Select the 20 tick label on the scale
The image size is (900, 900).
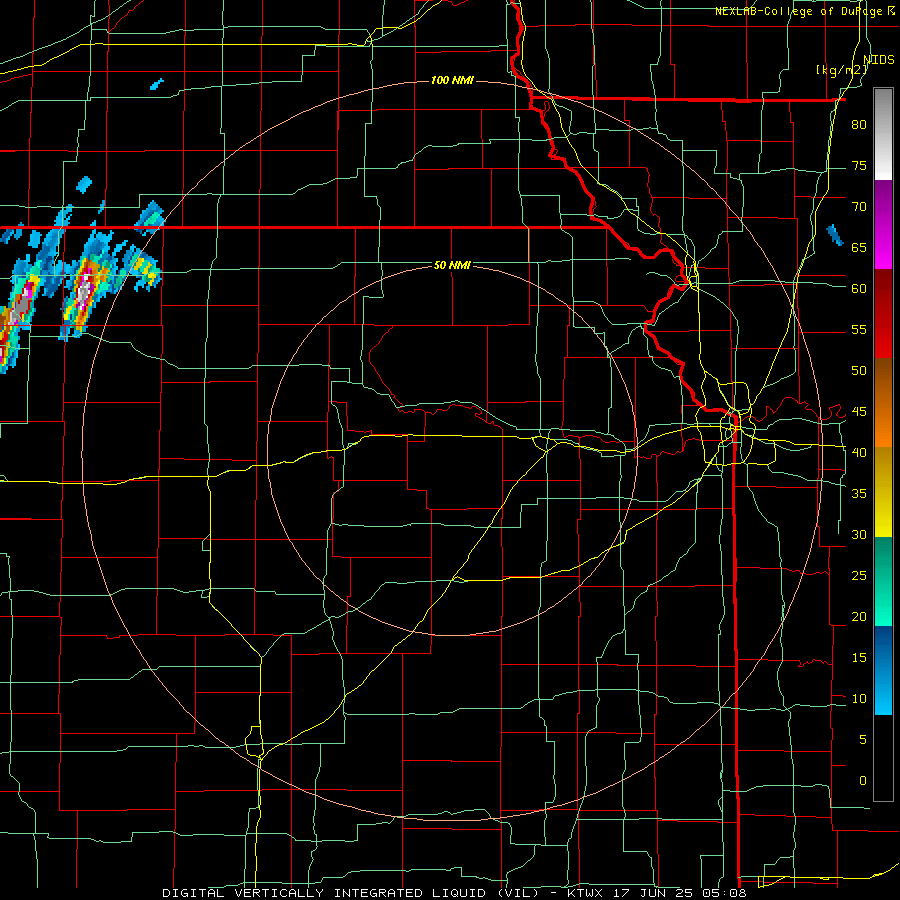pyautogui.click(x=859, y=616)
